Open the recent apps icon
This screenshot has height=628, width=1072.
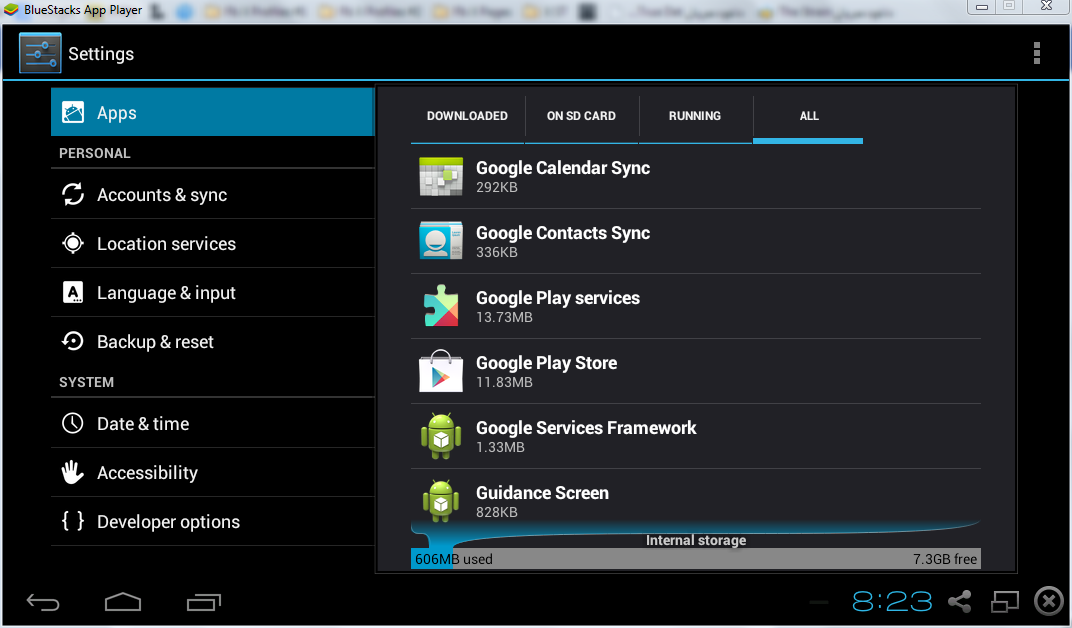click(x=203, y=602)
